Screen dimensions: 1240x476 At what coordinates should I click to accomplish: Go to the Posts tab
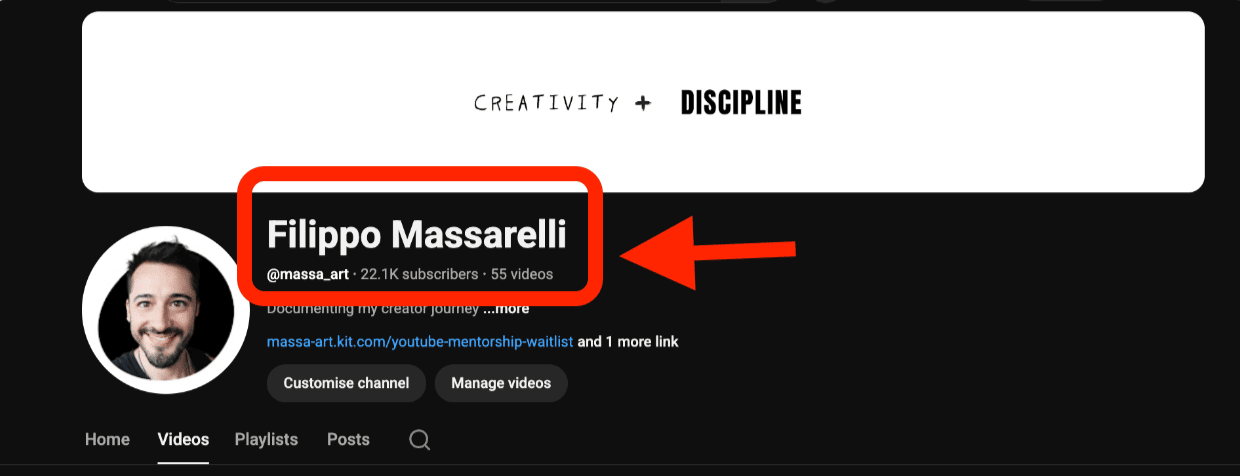point(348,439)
